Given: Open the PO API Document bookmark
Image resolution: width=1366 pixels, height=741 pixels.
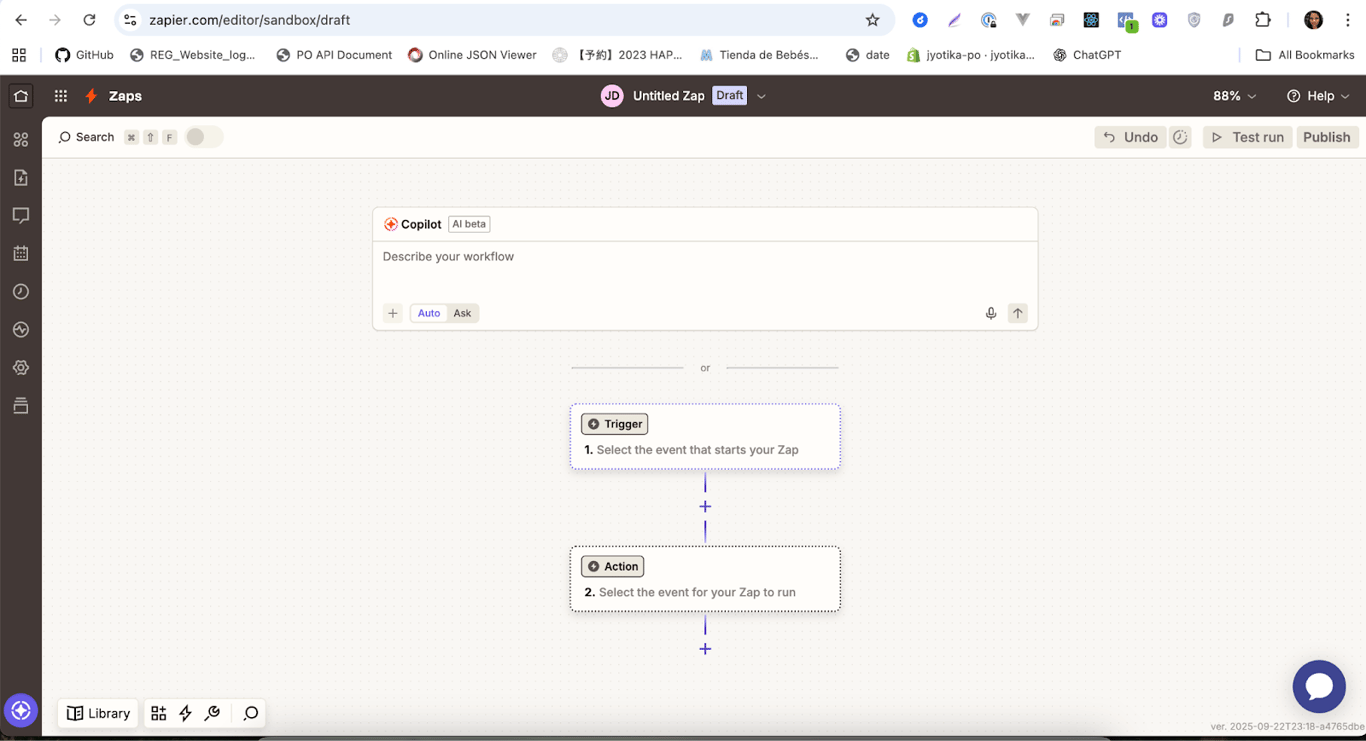Looking at the screenshot, I should coord(334,55).
